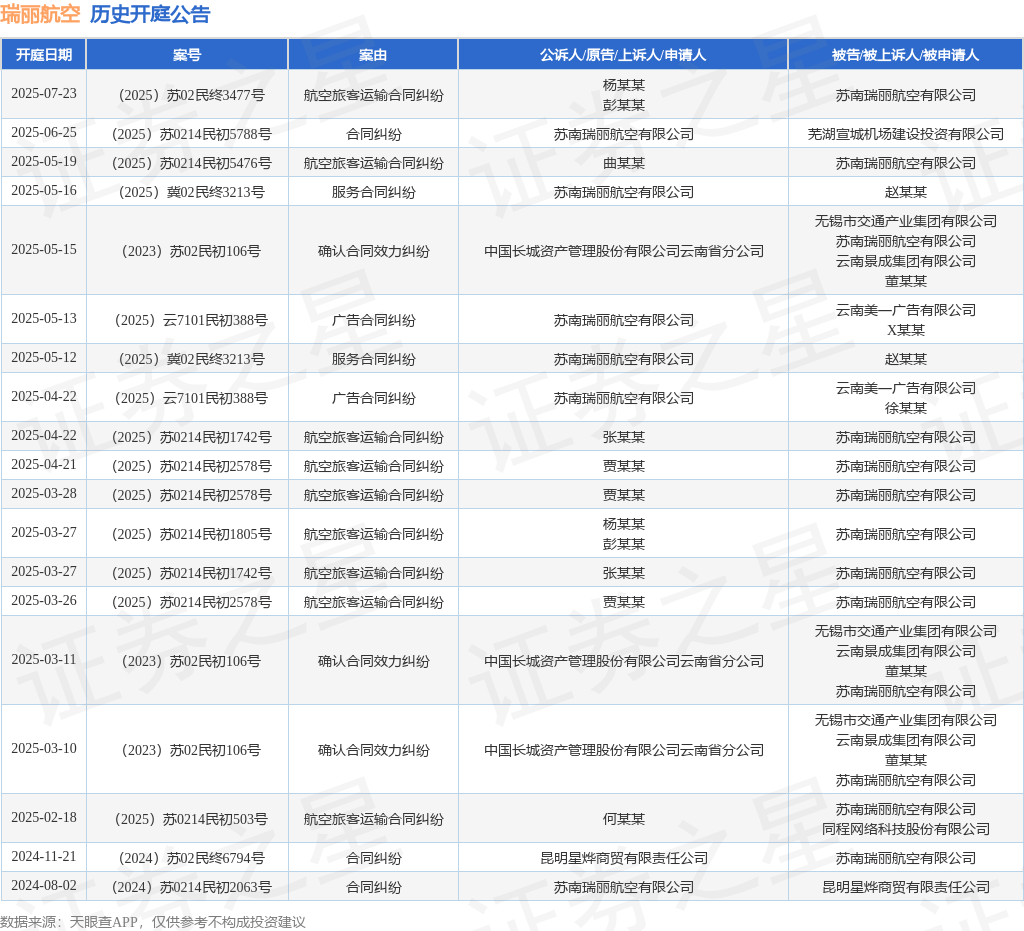Click the 公诉人/原告/上诉人/申请人 column header
The image size is (1024, 931).
(x=623, y=55)
